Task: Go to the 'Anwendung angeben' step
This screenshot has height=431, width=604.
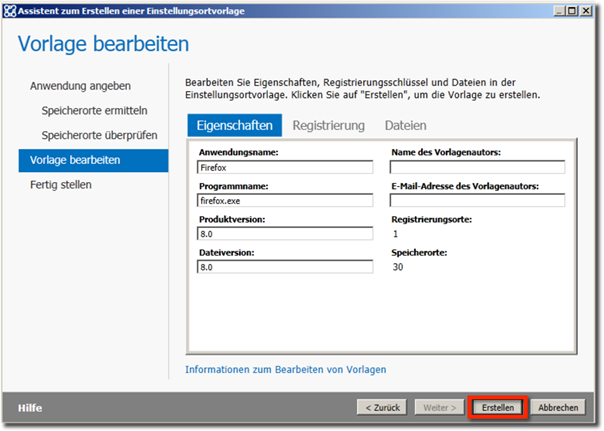Action: (80, 86)
